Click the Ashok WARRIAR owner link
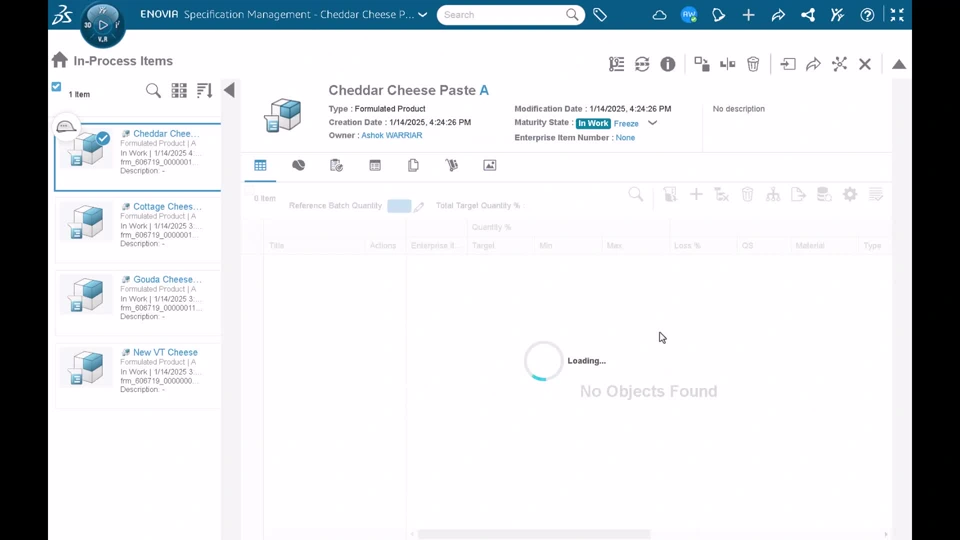This screenshot has width=960, height=540. click(391, 135)
